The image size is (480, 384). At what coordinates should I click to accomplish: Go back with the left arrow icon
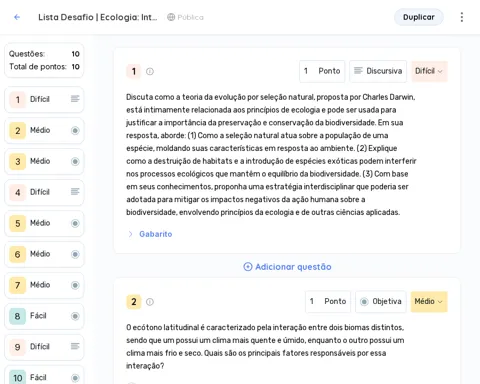17,17
